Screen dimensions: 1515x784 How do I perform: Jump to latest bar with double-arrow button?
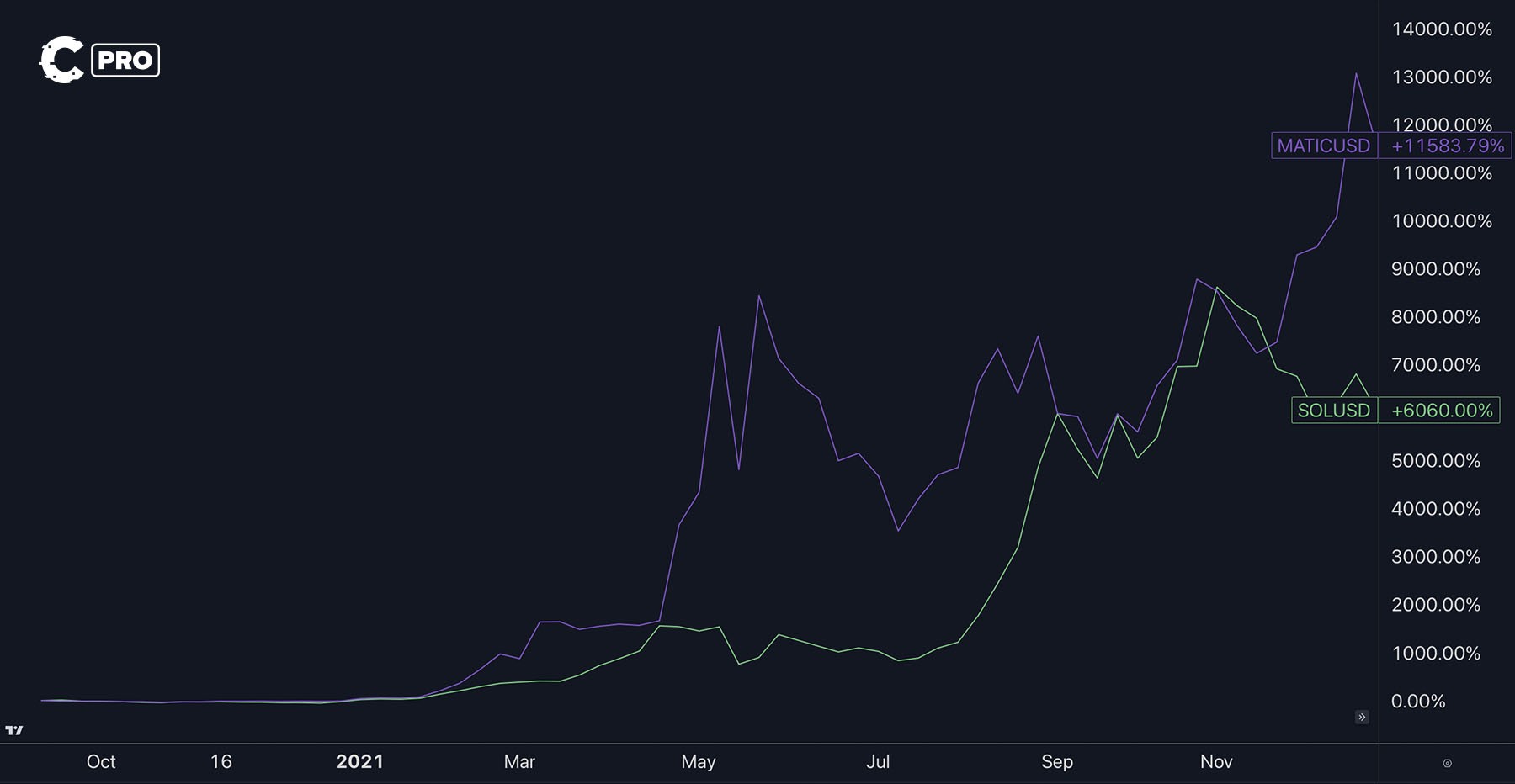click(x=1362, y=717)
